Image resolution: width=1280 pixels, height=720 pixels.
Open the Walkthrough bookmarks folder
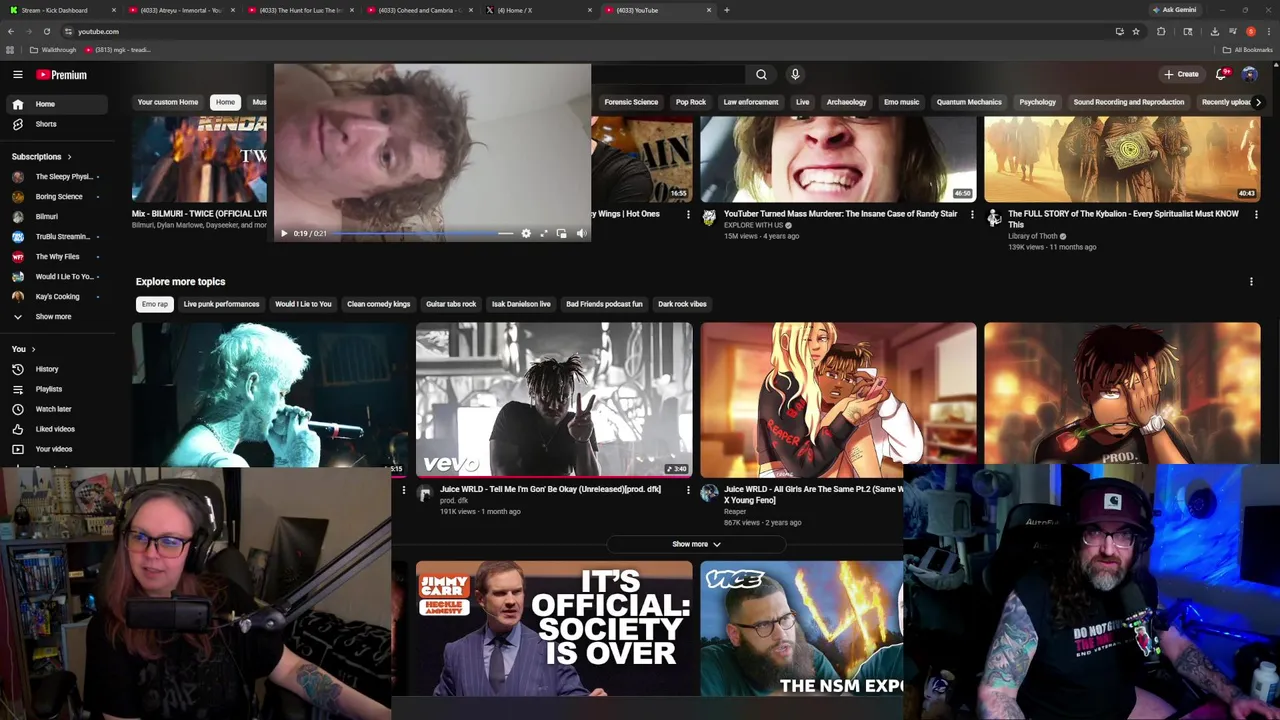(53, 49)
